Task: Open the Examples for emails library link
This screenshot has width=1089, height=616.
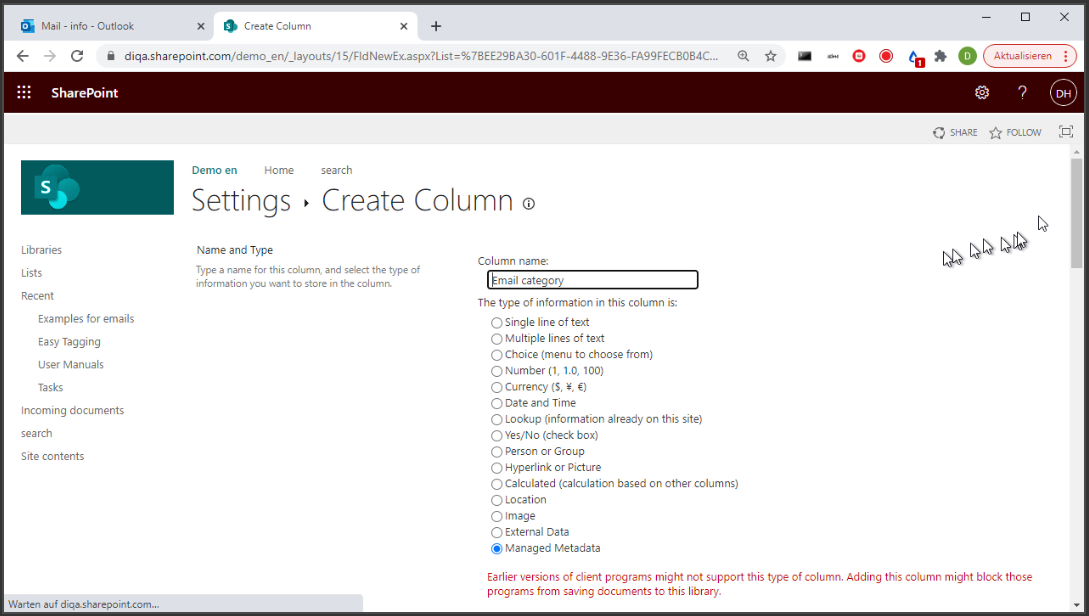Action: click(86, 319)
